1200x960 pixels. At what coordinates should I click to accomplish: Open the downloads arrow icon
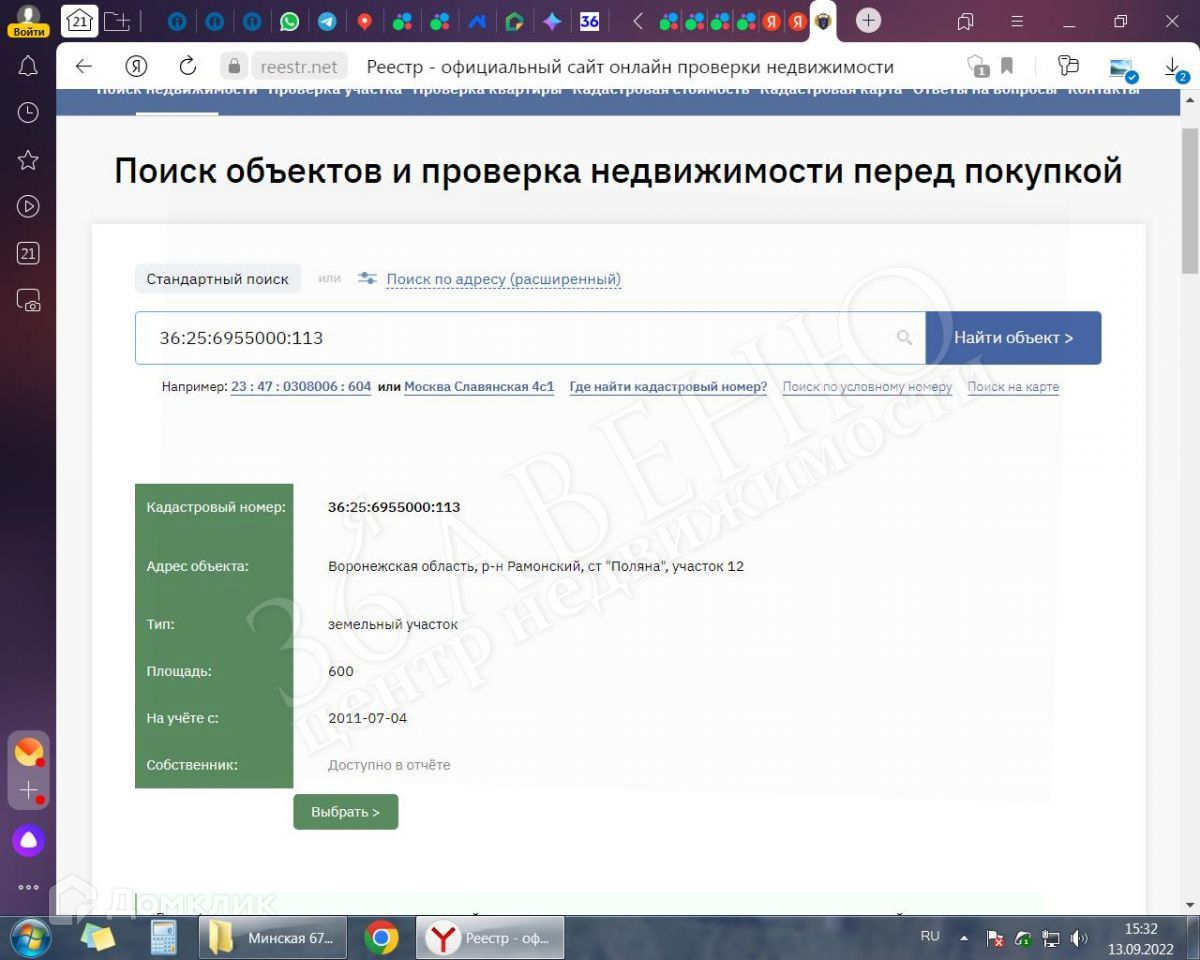1173,67
